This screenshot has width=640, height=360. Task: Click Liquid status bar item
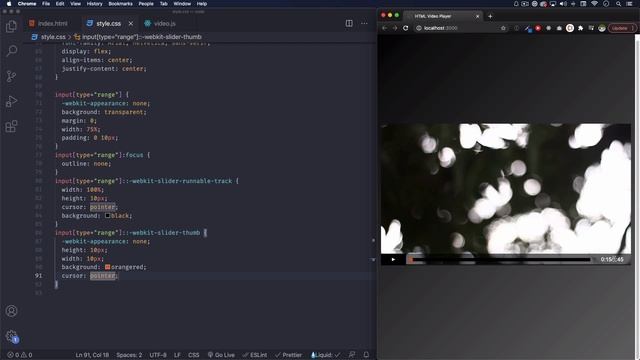click(x=325, y=355)
